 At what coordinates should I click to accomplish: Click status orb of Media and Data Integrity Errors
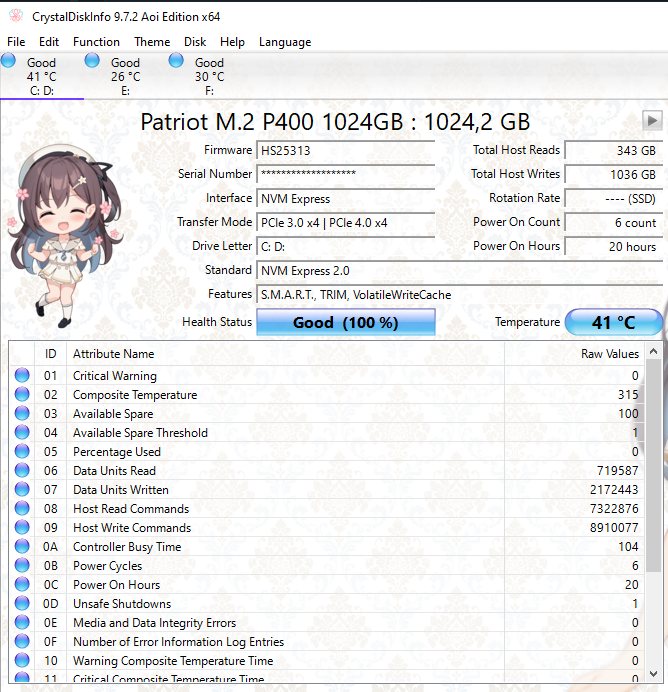pos(22,622)
